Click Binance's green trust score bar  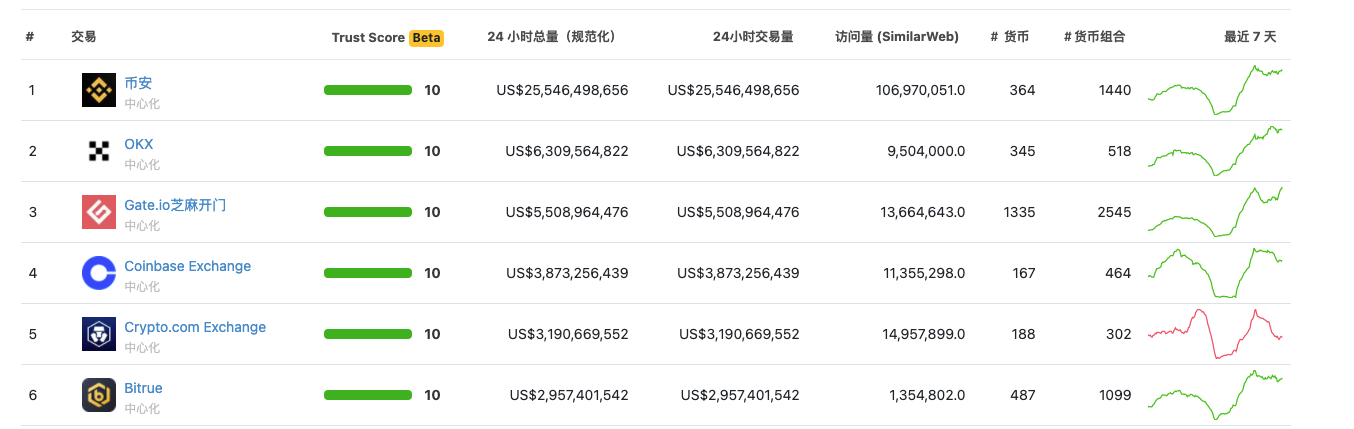point(368,90)
